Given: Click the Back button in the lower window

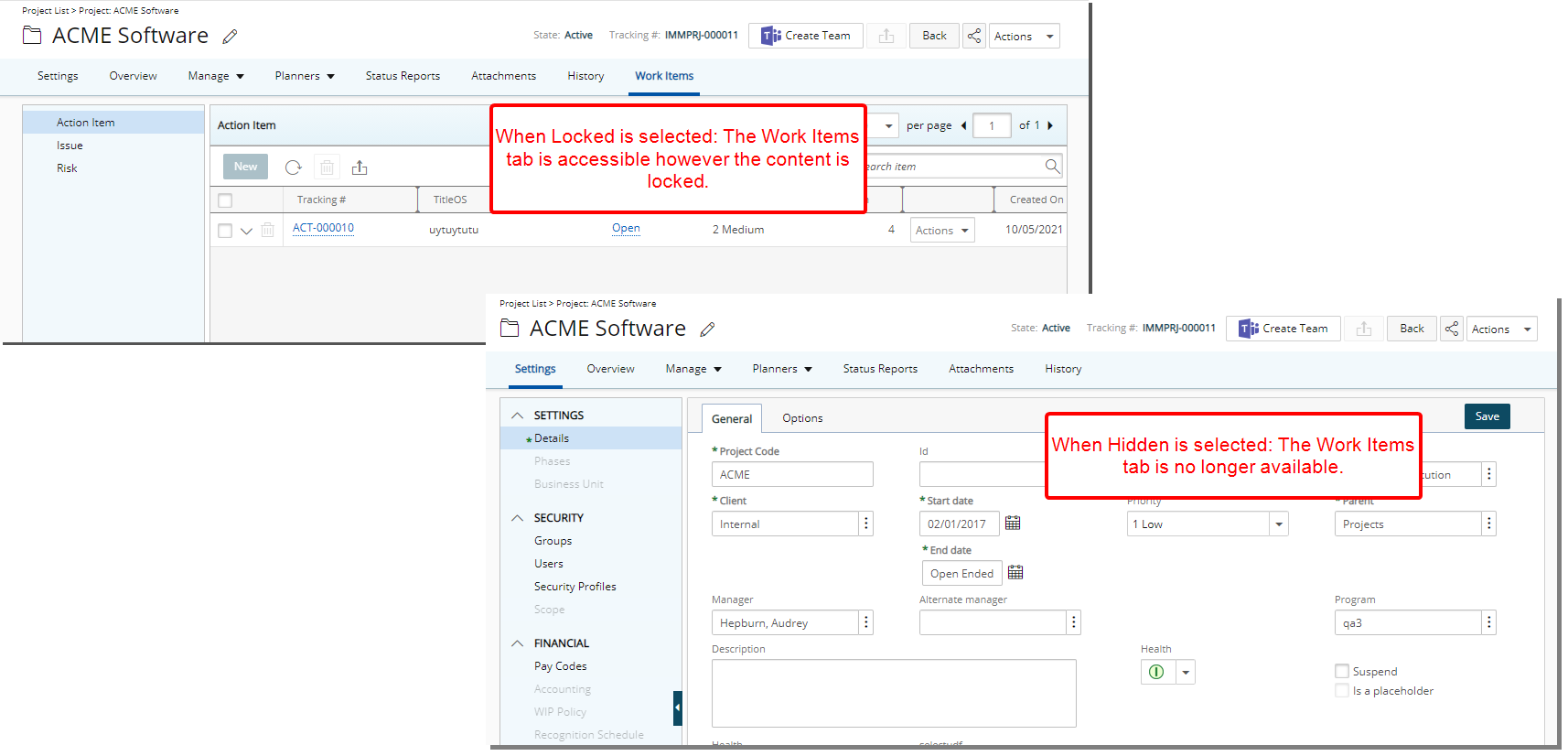Looking at the screenshot, I should (1412, 329).
